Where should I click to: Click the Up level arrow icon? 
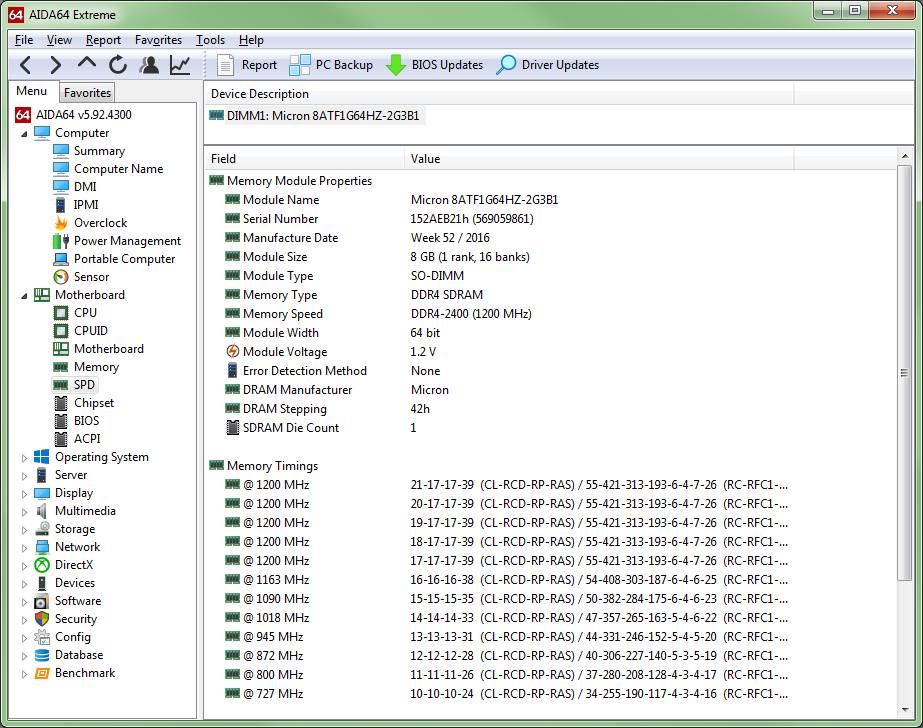click(87, 65)
